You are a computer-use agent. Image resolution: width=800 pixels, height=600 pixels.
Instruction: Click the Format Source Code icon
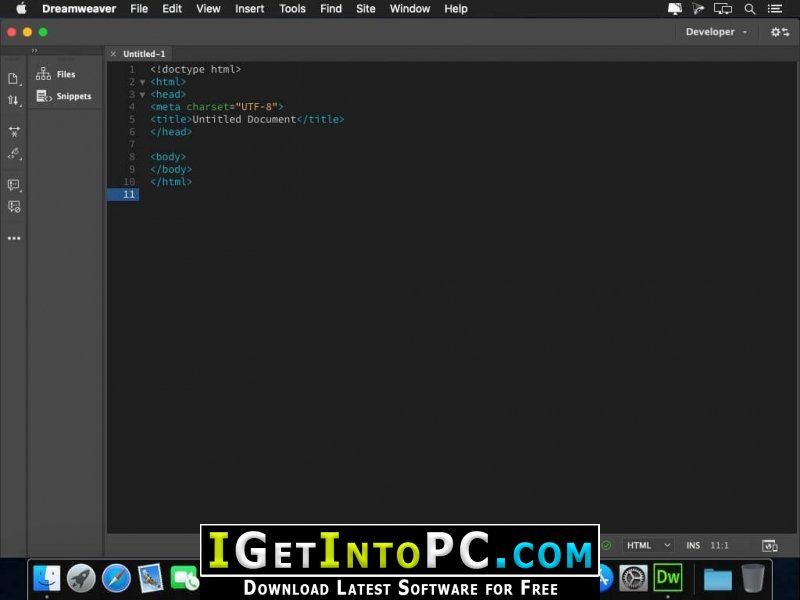pos(14,154)
